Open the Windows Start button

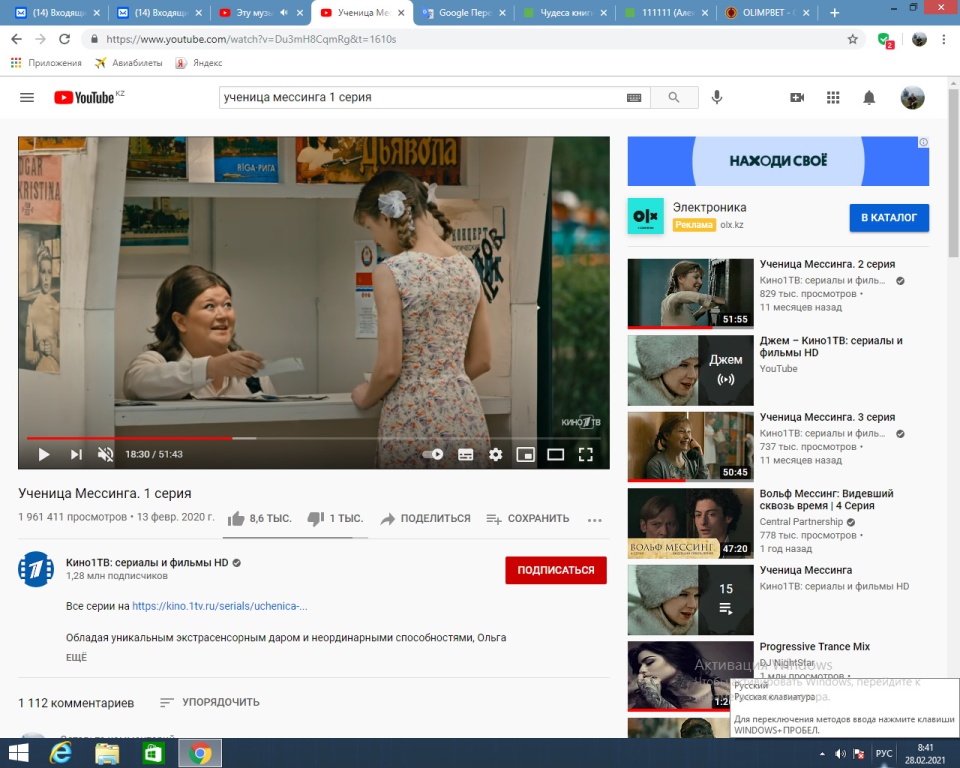tap(18, 753)
